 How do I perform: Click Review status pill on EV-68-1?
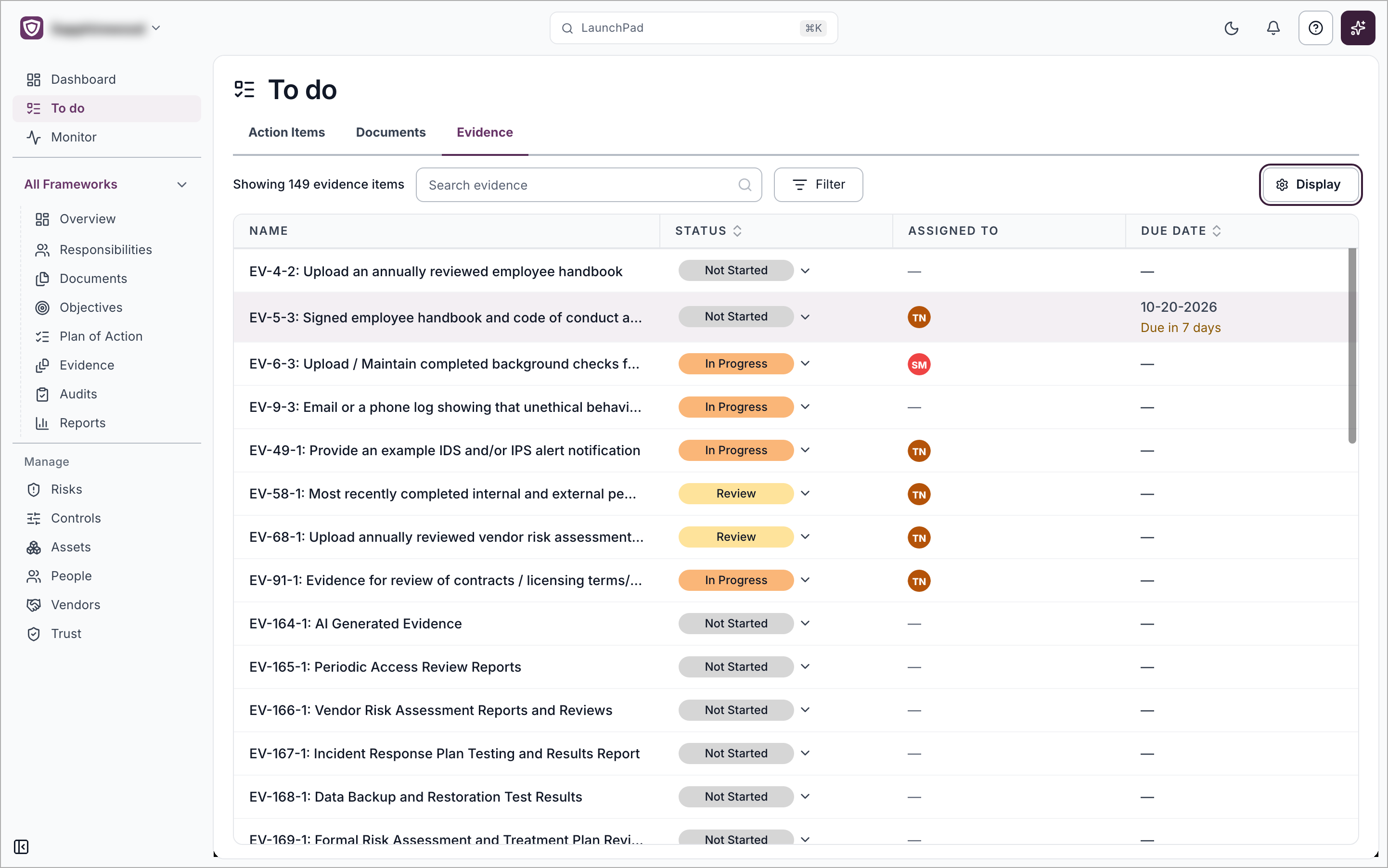coord(736,537)
